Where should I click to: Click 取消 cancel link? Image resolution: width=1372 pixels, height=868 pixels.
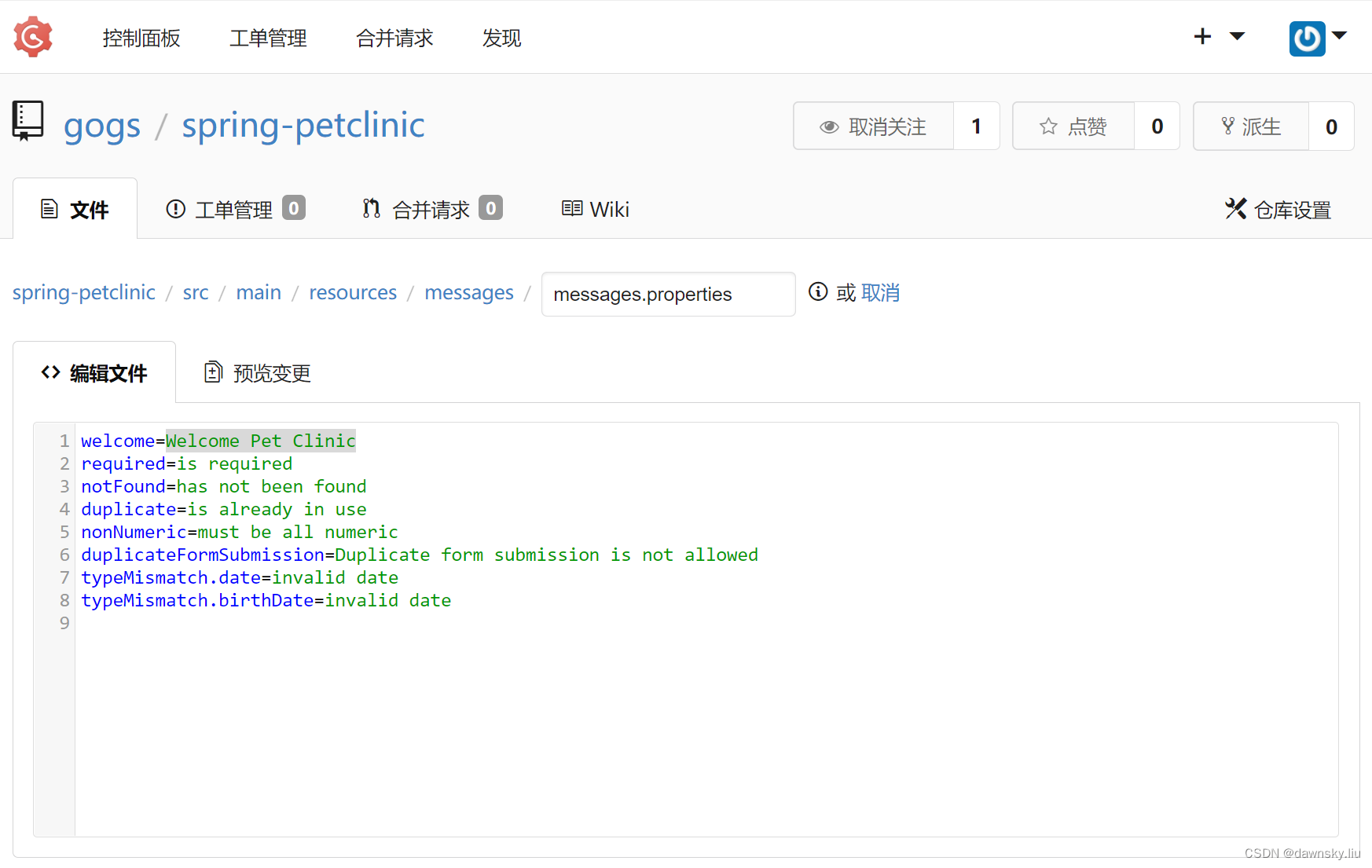coord(881,292)
